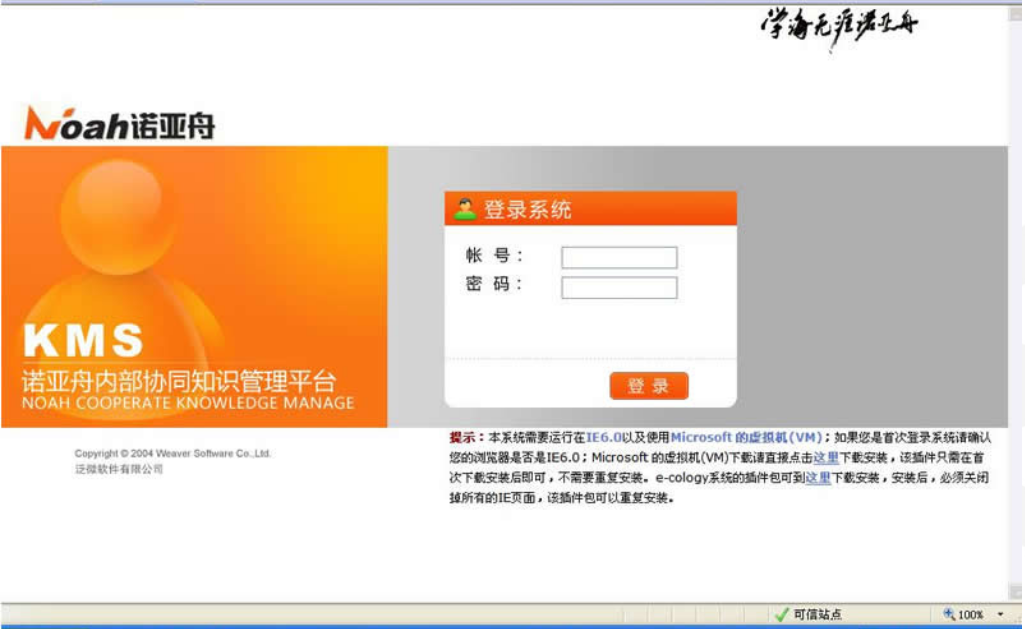Focus the 帐号 account input field
1025x629 pixels.
tap(619, 257)
